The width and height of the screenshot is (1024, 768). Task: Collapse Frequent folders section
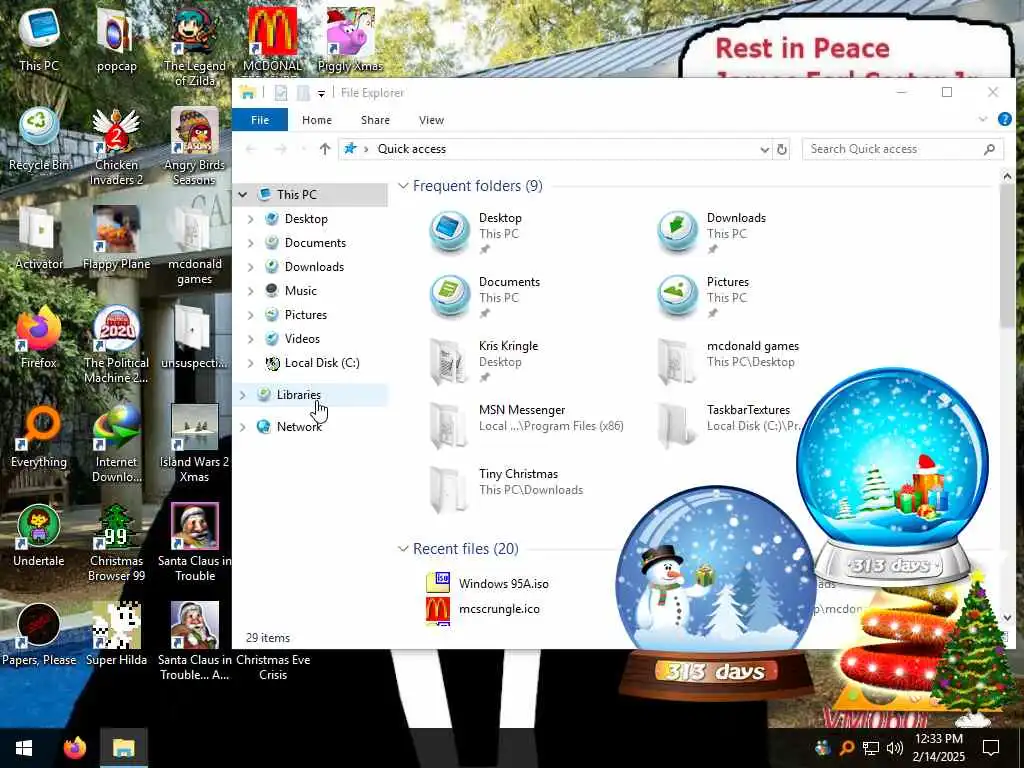click(404, 186)
